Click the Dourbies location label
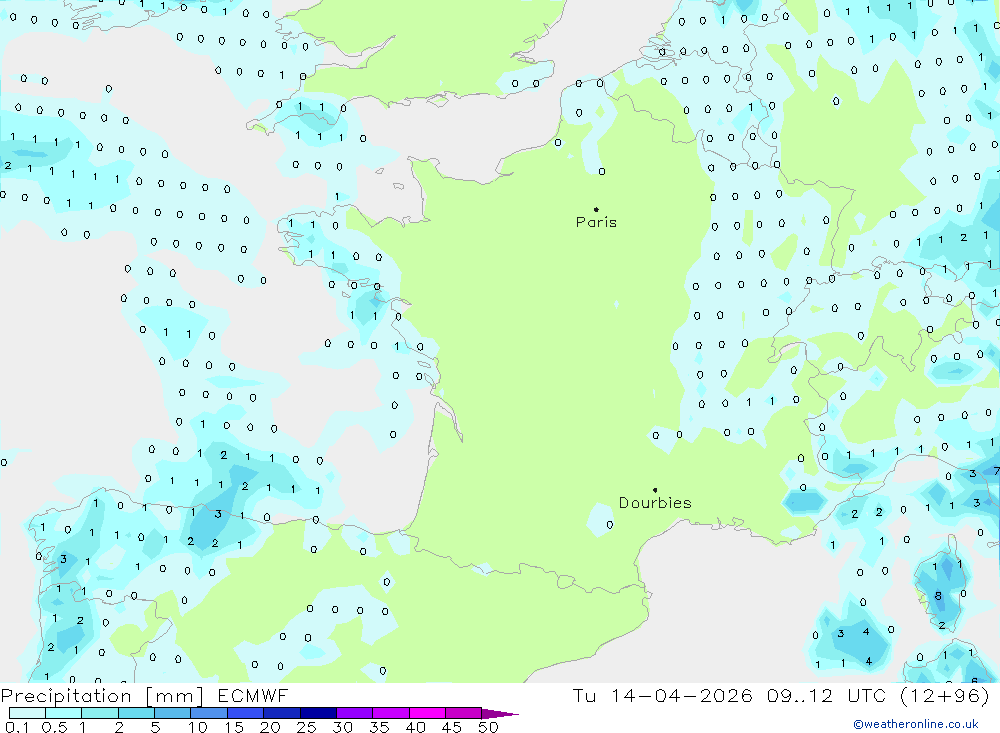Screen dimensions: 1000x733 655,503
